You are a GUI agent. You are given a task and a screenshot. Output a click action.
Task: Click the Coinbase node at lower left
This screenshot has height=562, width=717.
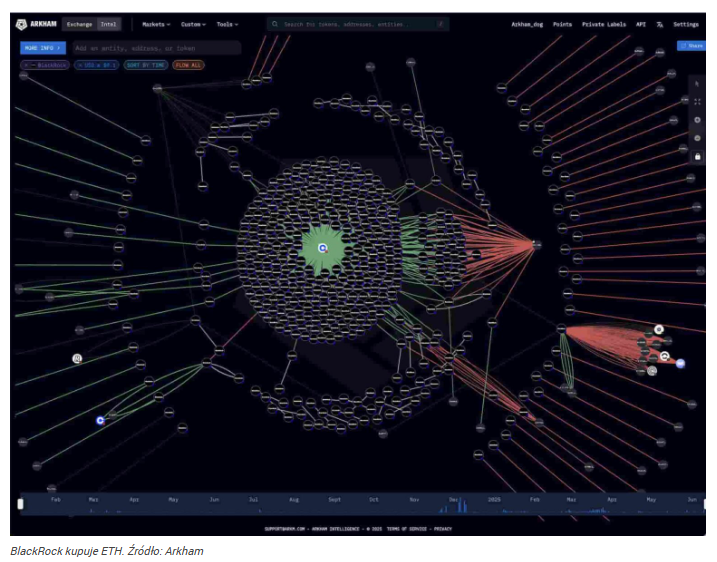coord(101,420)
